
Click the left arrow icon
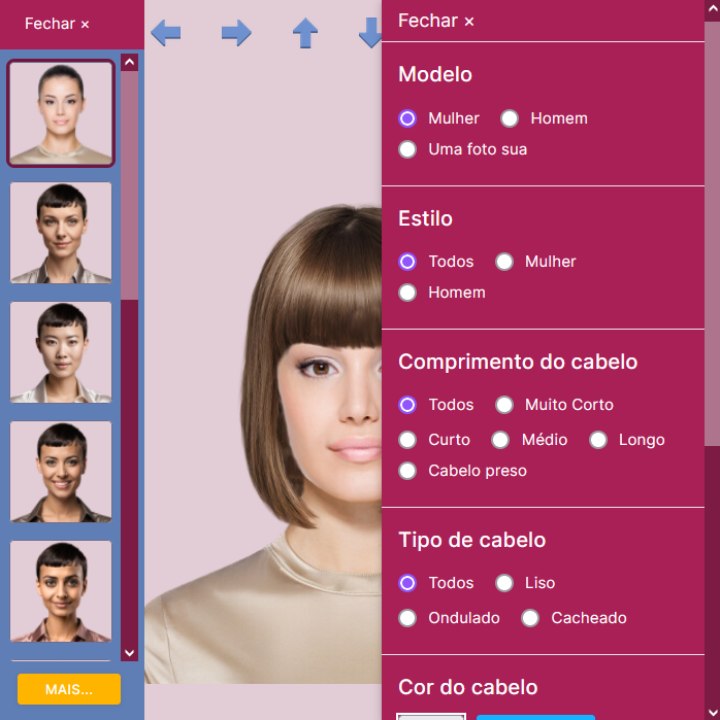166,33
